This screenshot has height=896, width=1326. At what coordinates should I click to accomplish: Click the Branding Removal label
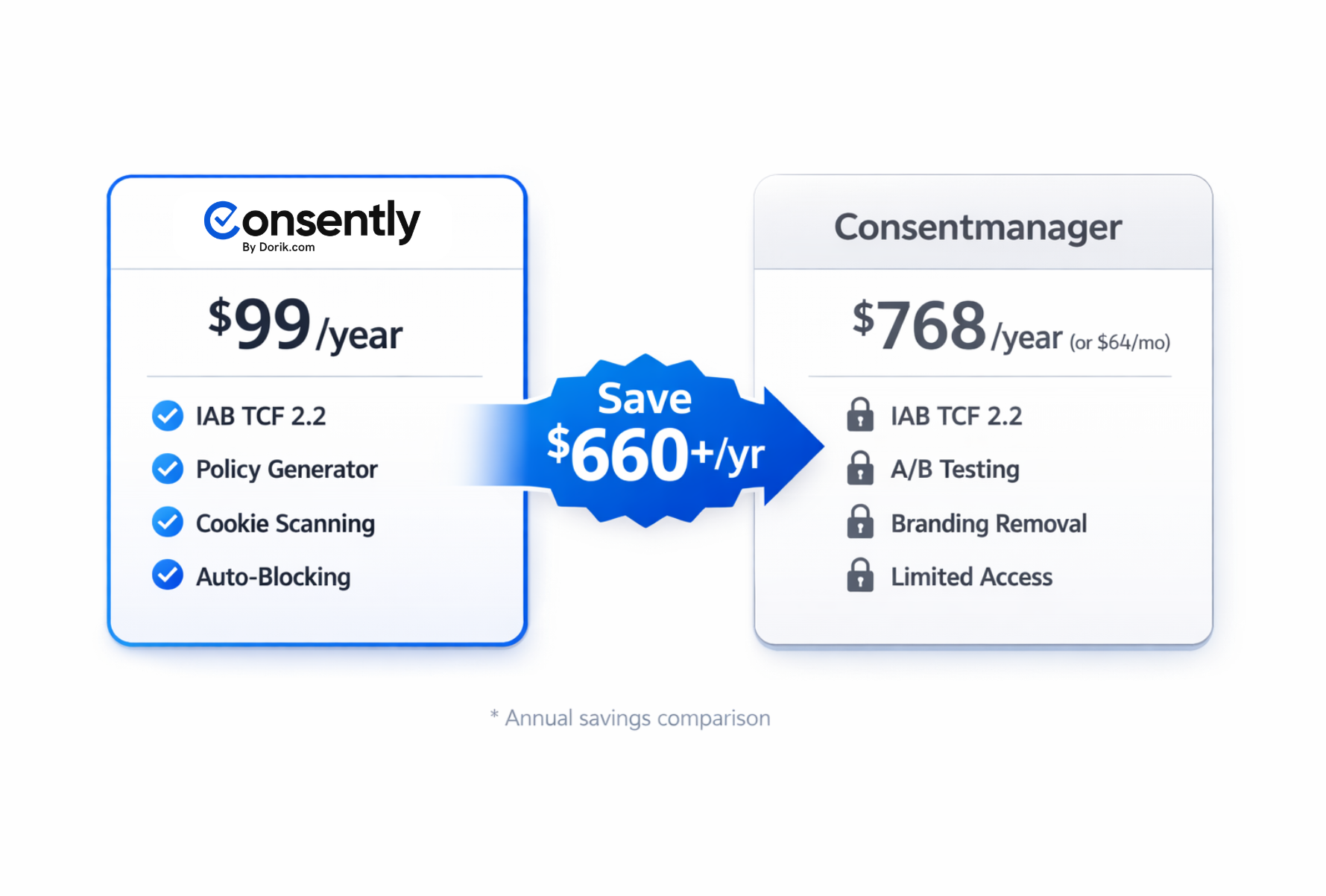tap(988, 523)
